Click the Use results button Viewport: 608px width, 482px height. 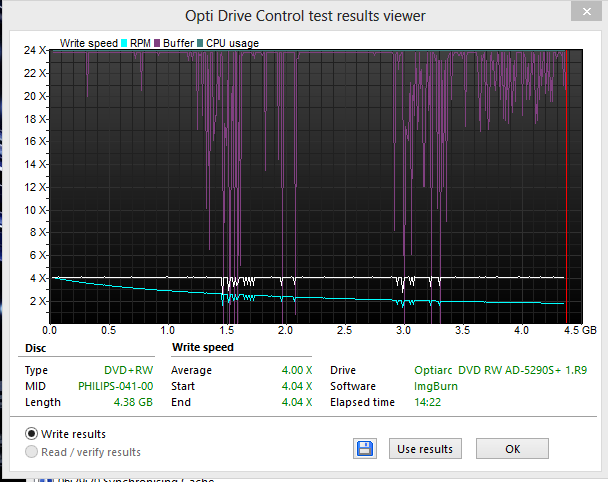[425, 449]
